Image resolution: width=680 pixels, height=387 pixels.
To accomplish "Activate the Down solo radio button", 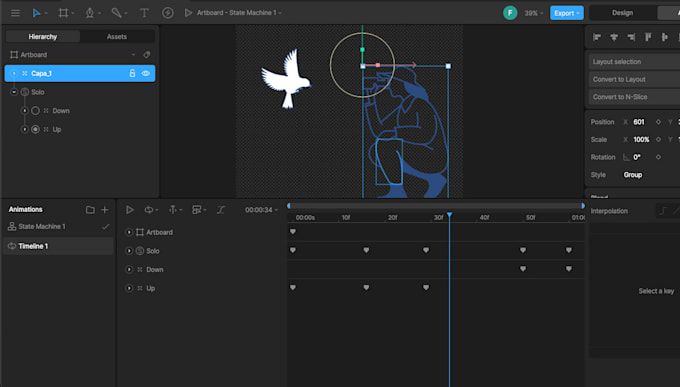I will coord(36,111).
